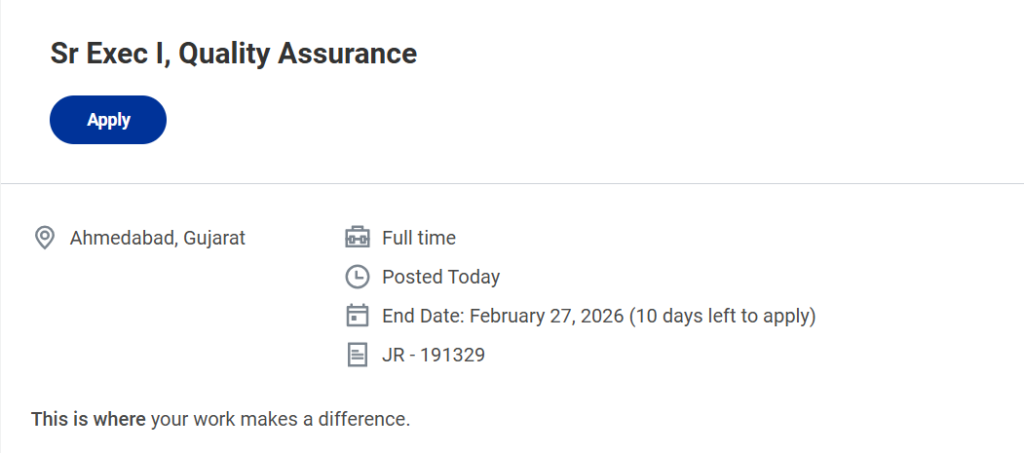
Task: Click the job requisition number JR - 191329
Action: [433, 354]
